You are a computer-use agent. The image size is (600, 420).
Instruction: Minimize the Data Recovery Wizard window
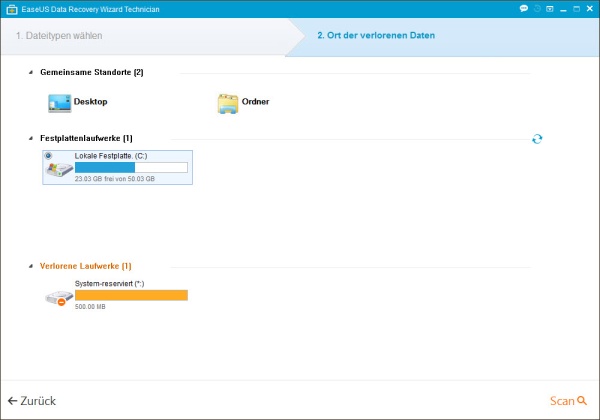point(563,9)
